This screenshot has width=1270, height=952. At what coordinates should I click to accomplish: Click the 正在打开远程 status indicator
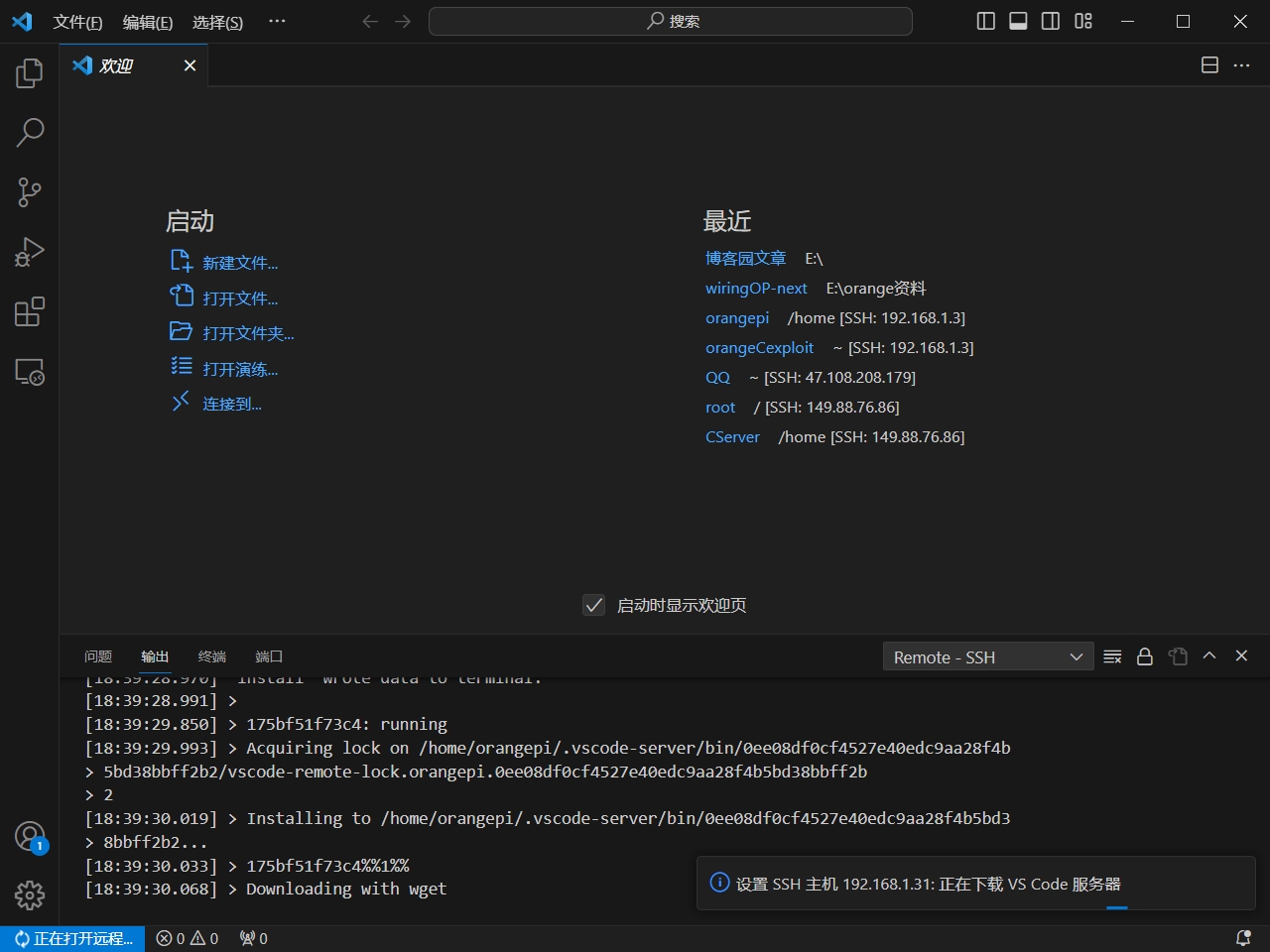[x=73, y=938]
